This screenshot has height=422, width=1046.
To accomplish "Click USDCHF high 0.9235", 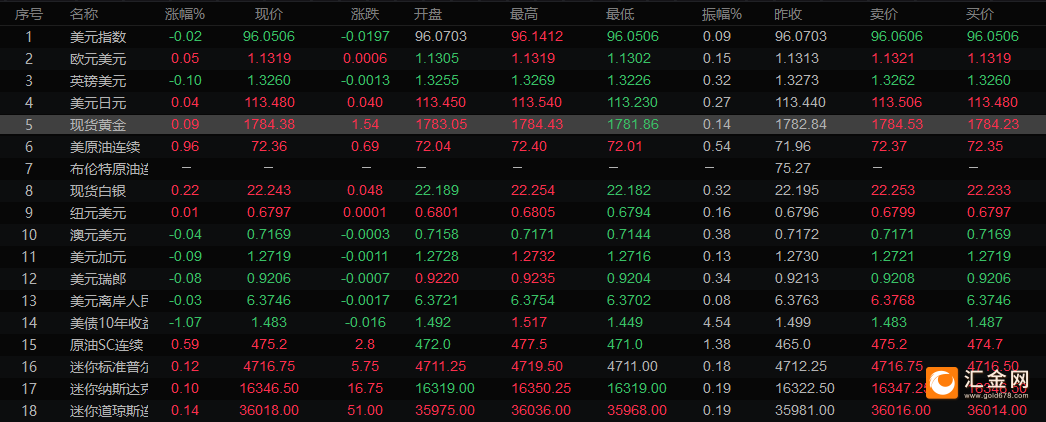I will tap(532, 279).
